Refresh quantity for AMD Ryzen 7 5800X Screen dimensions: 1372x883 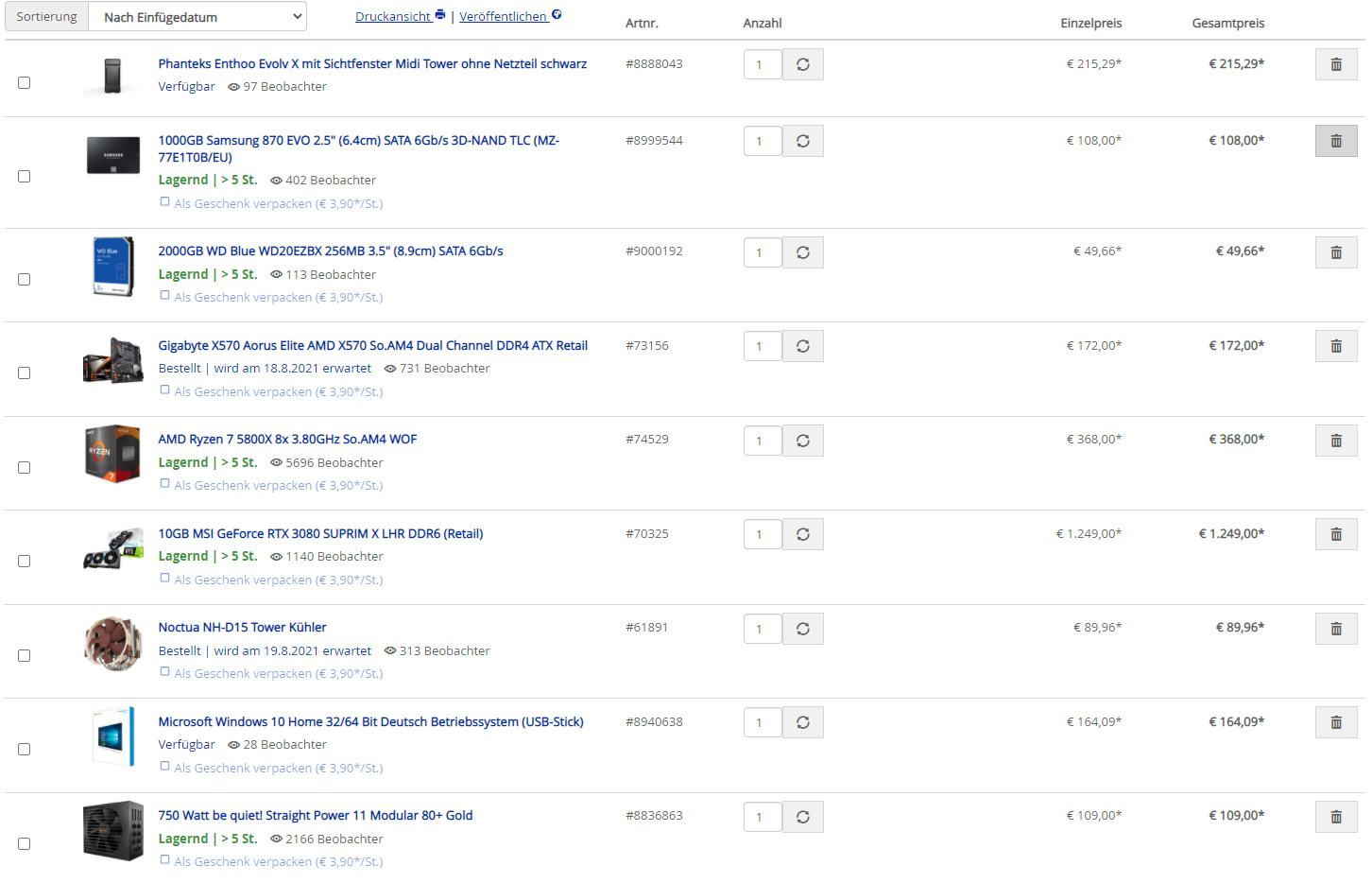[x=802, y=441]
